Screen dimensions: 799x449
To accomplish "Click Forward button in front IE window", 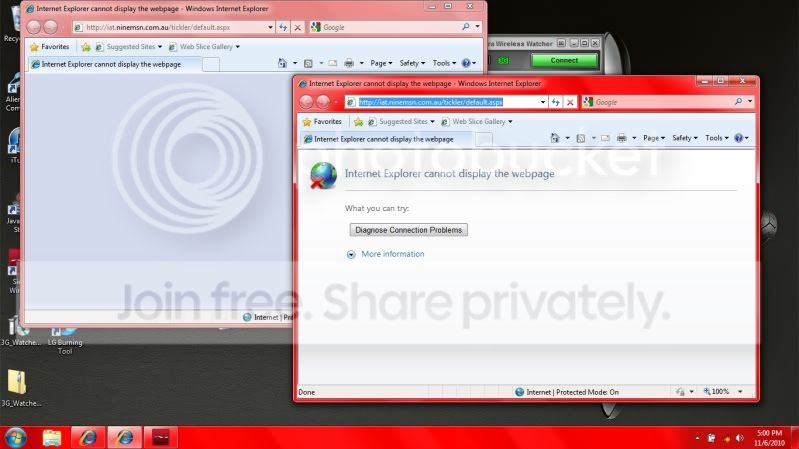I will coord(323,102).
